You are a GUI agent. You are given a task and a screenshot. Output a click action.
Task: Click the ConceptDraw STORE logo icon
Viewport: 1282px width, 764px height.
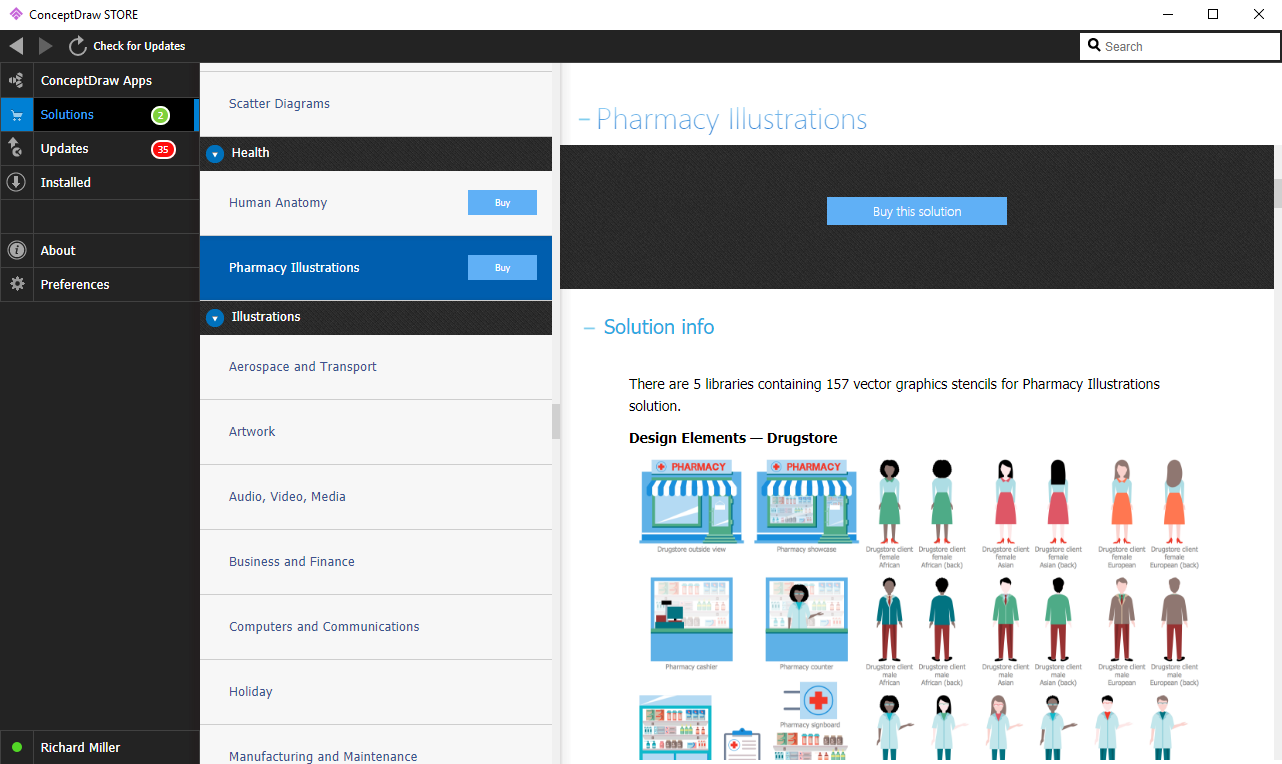point(15,15)
